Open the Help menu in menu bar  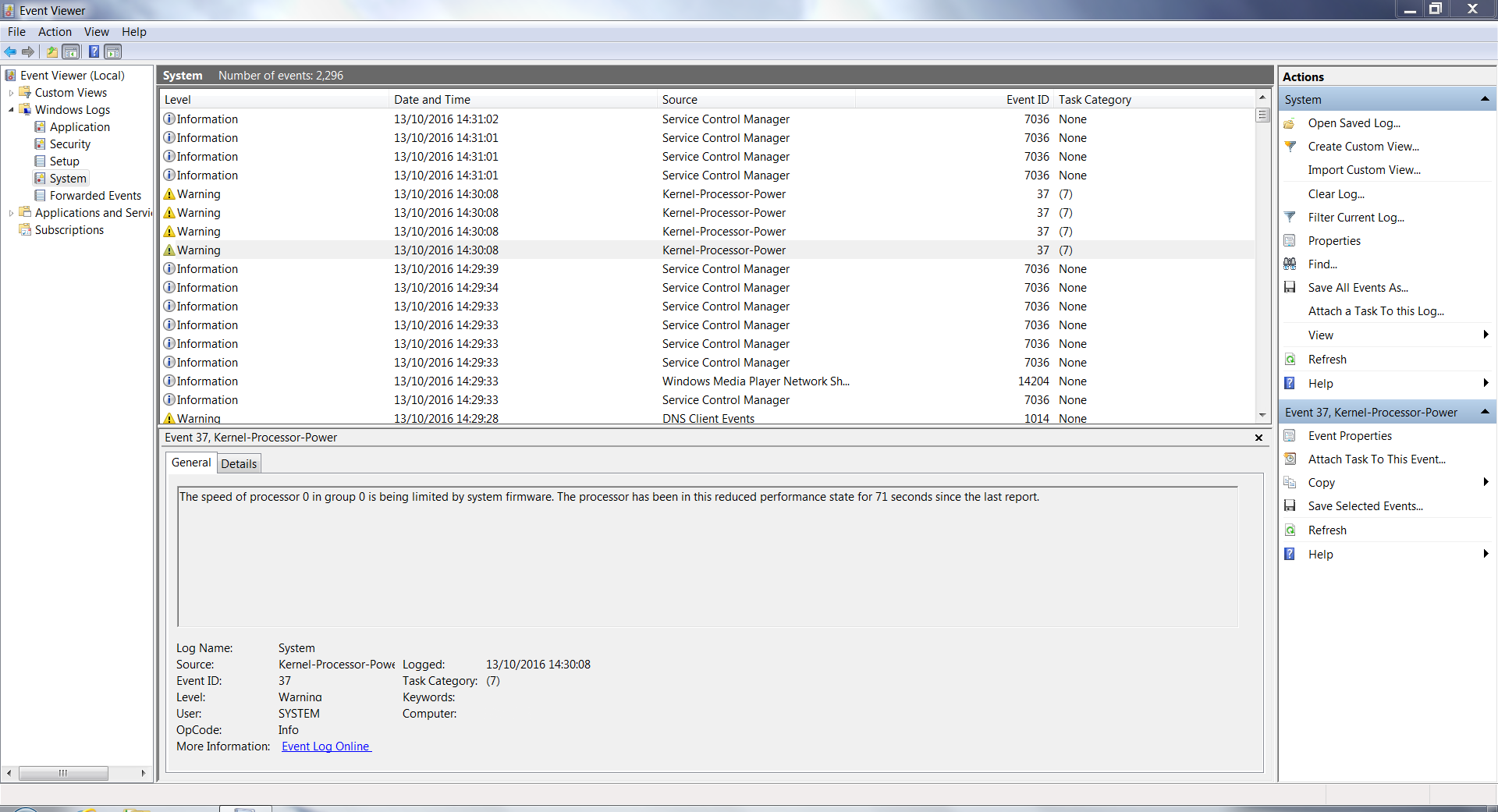coord(134,32)
